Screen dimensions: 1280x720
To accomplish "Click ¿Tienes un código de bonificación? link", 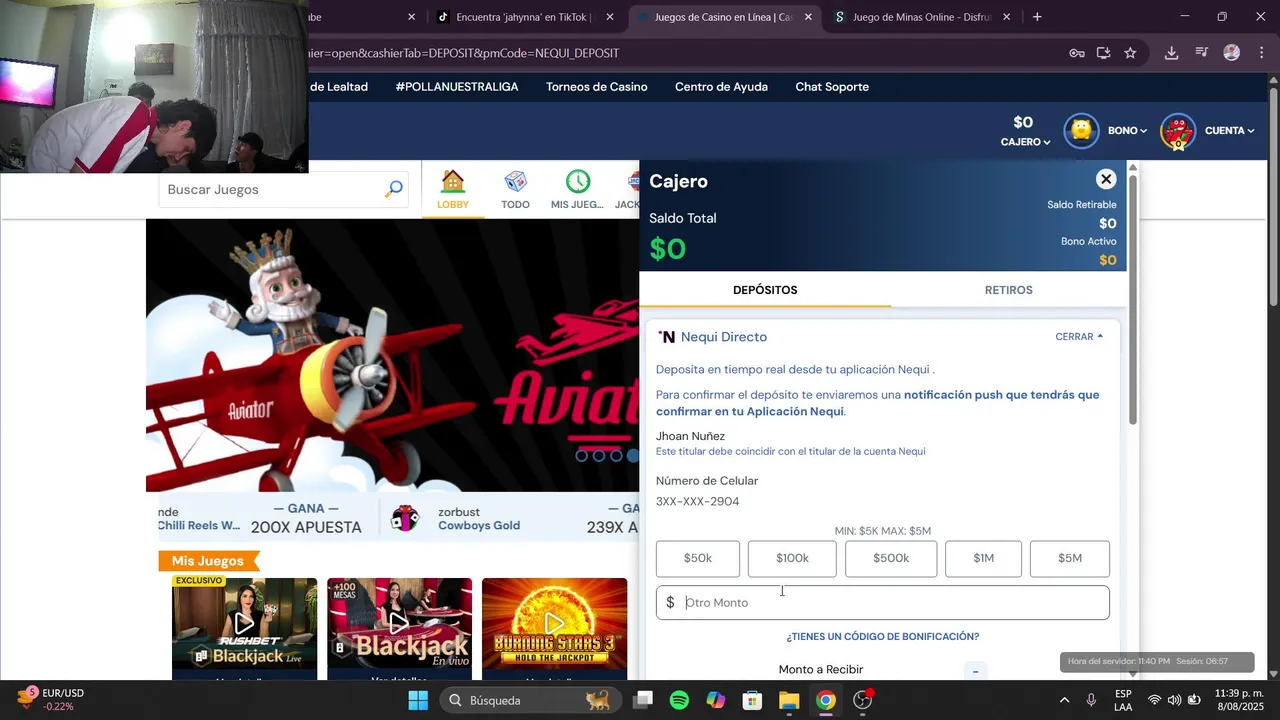I will pos(882,637).
